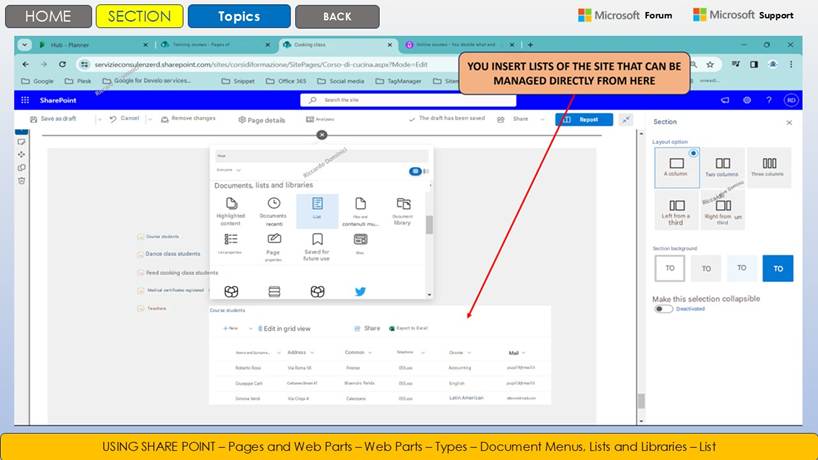
Task: Click the Search the site field
Action: coord(408,100)
